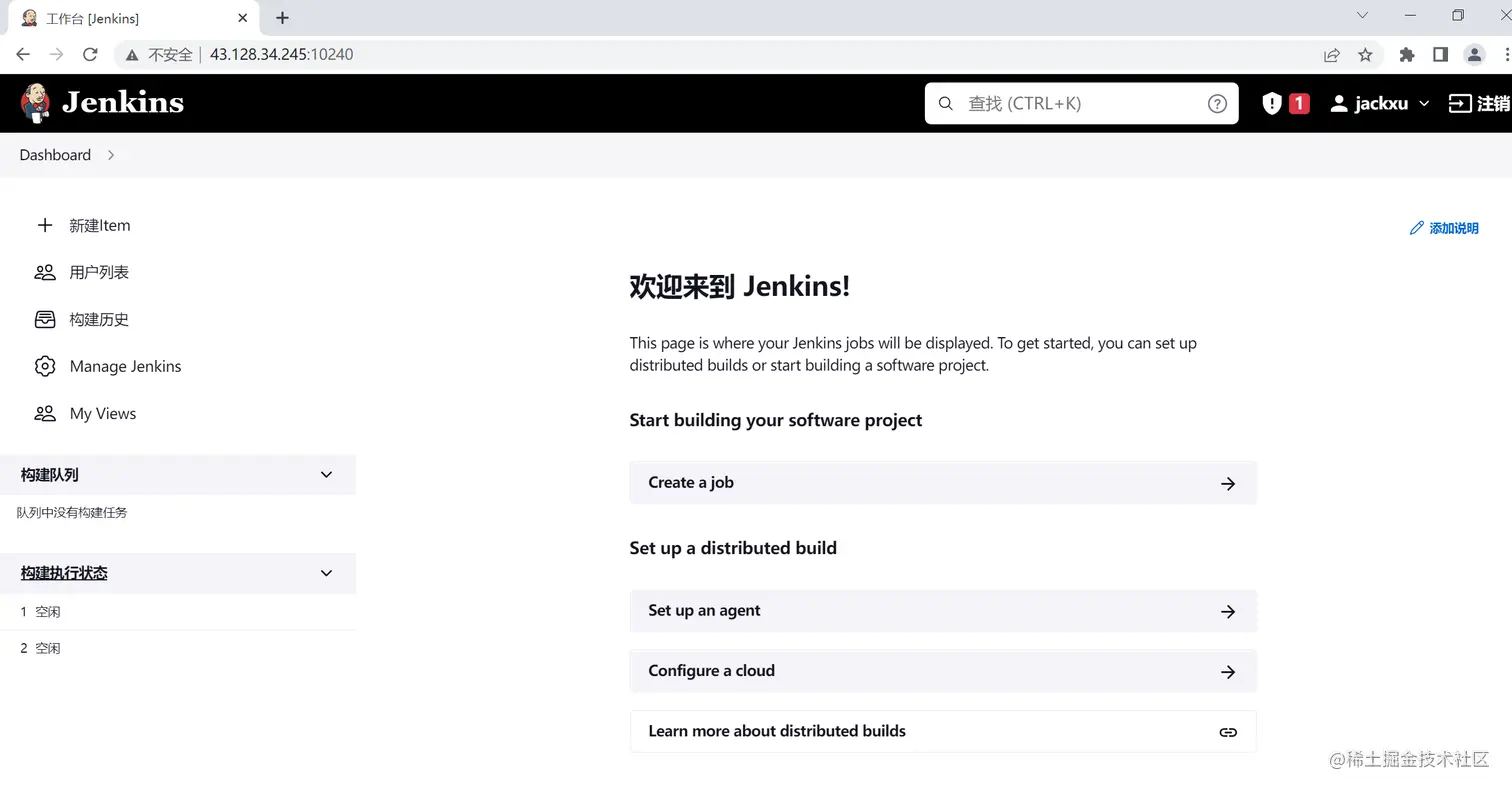The height and width of the screenshot is (792, 1512).
Task: Click the Configure a cloud button
Action: [x=943, y=671]
